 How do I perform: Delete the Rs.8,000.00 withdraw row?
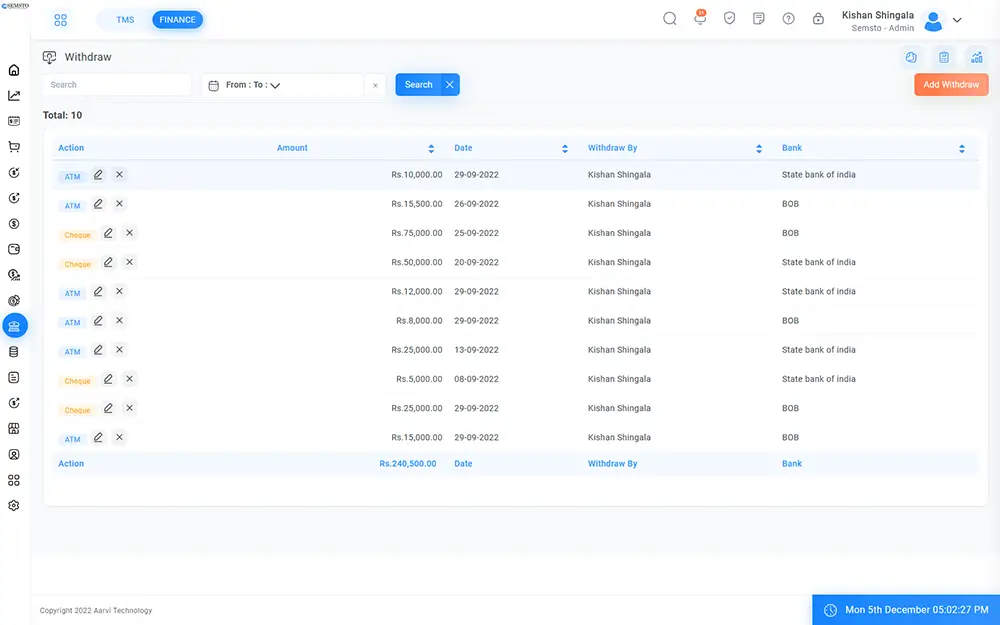[119, 321]
